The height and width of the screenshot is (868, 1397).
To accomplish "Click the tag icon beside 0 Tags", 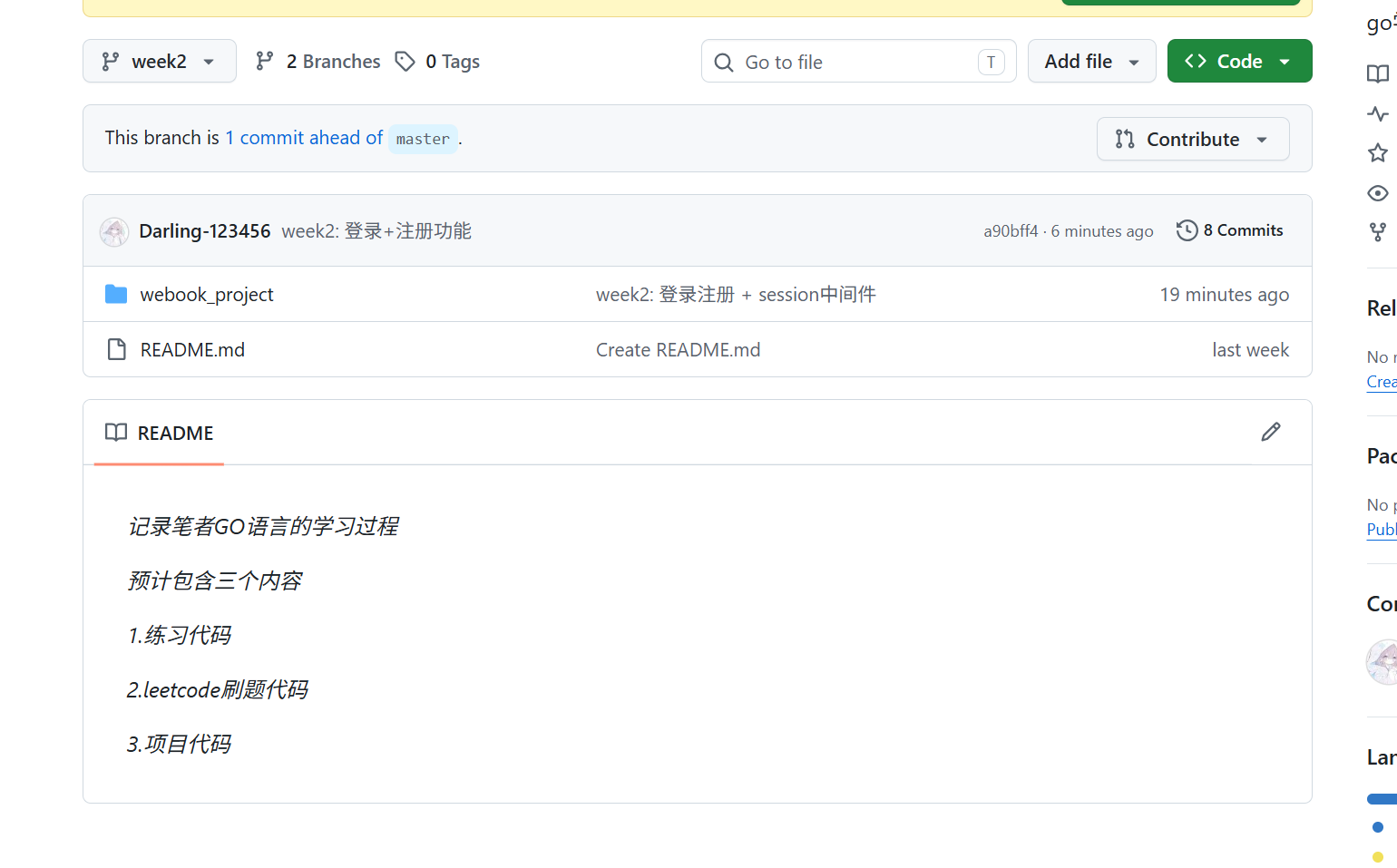I will click(x=405, y=61).
